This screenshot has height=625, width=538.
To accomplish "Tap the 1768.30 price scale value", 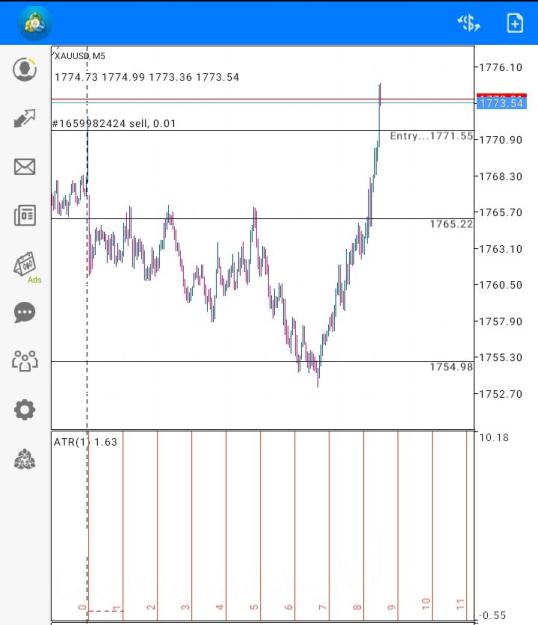I will click(x=501, y=177).
